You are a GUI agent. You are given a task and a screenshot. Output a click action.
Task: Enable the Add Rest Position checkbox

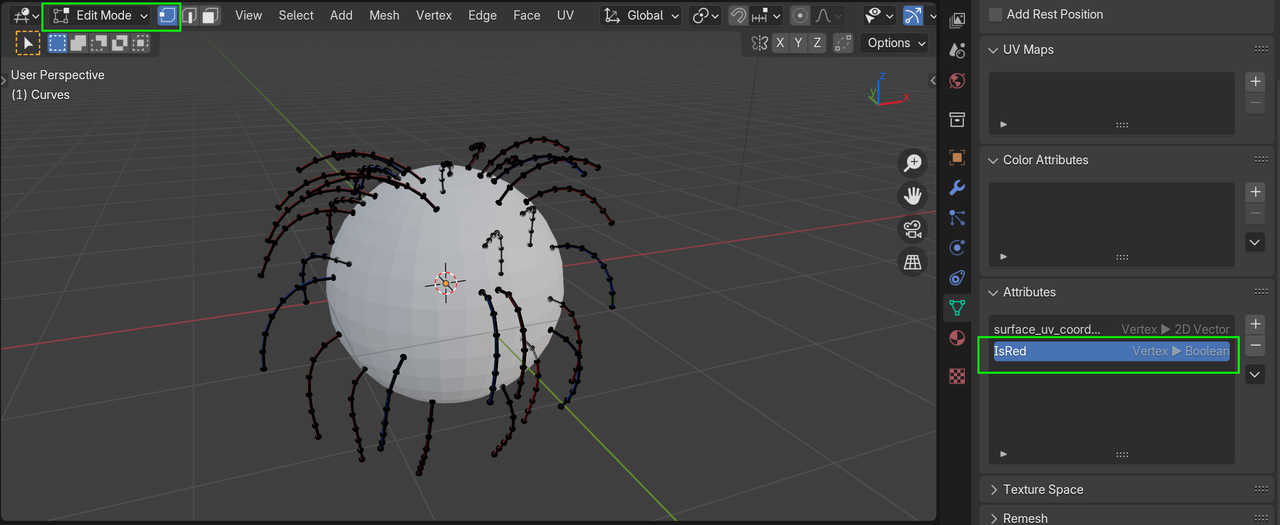[995, 14]
